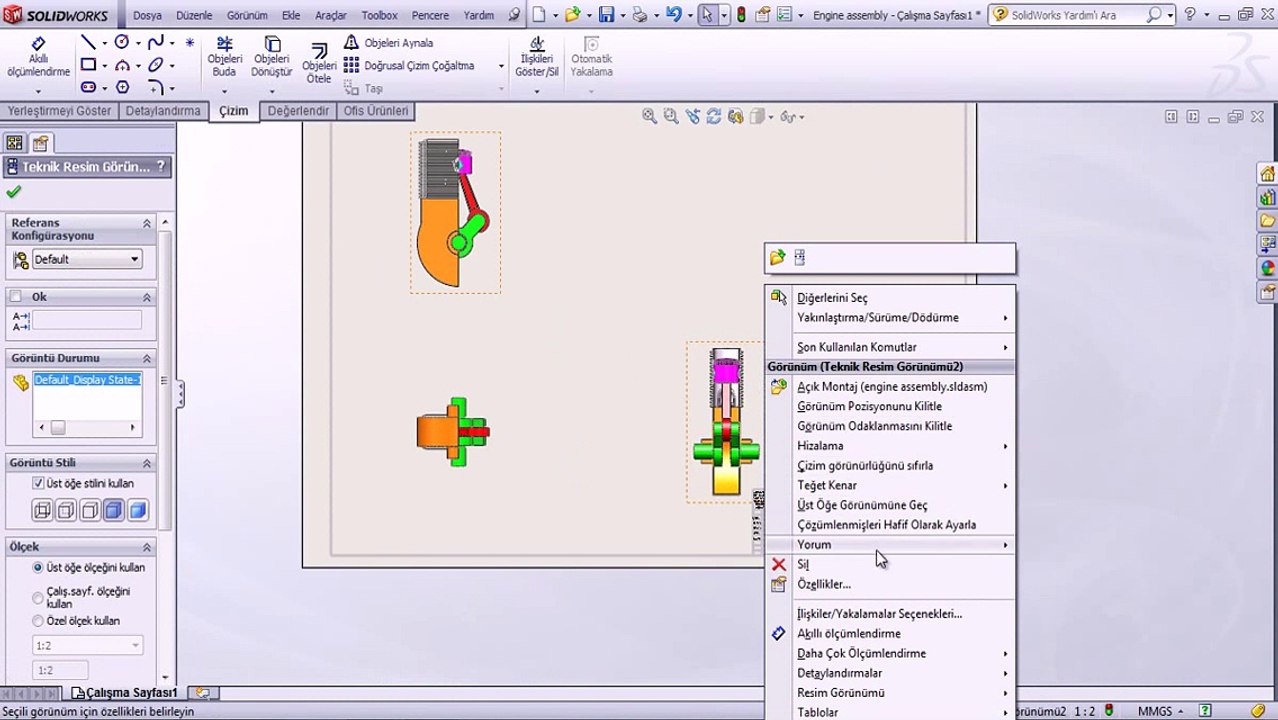Click Zoom to Fit icon above drawing

pyautogui.click(x=650, y=117)
